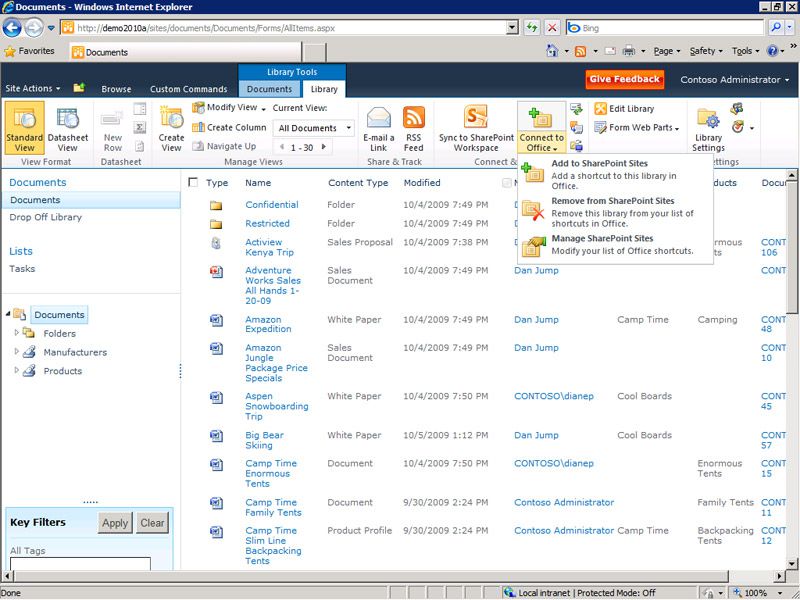This screenshot has width=800, height=600.
Task: Open the Big Bear Skiing document
Action: tap(264, 440)
